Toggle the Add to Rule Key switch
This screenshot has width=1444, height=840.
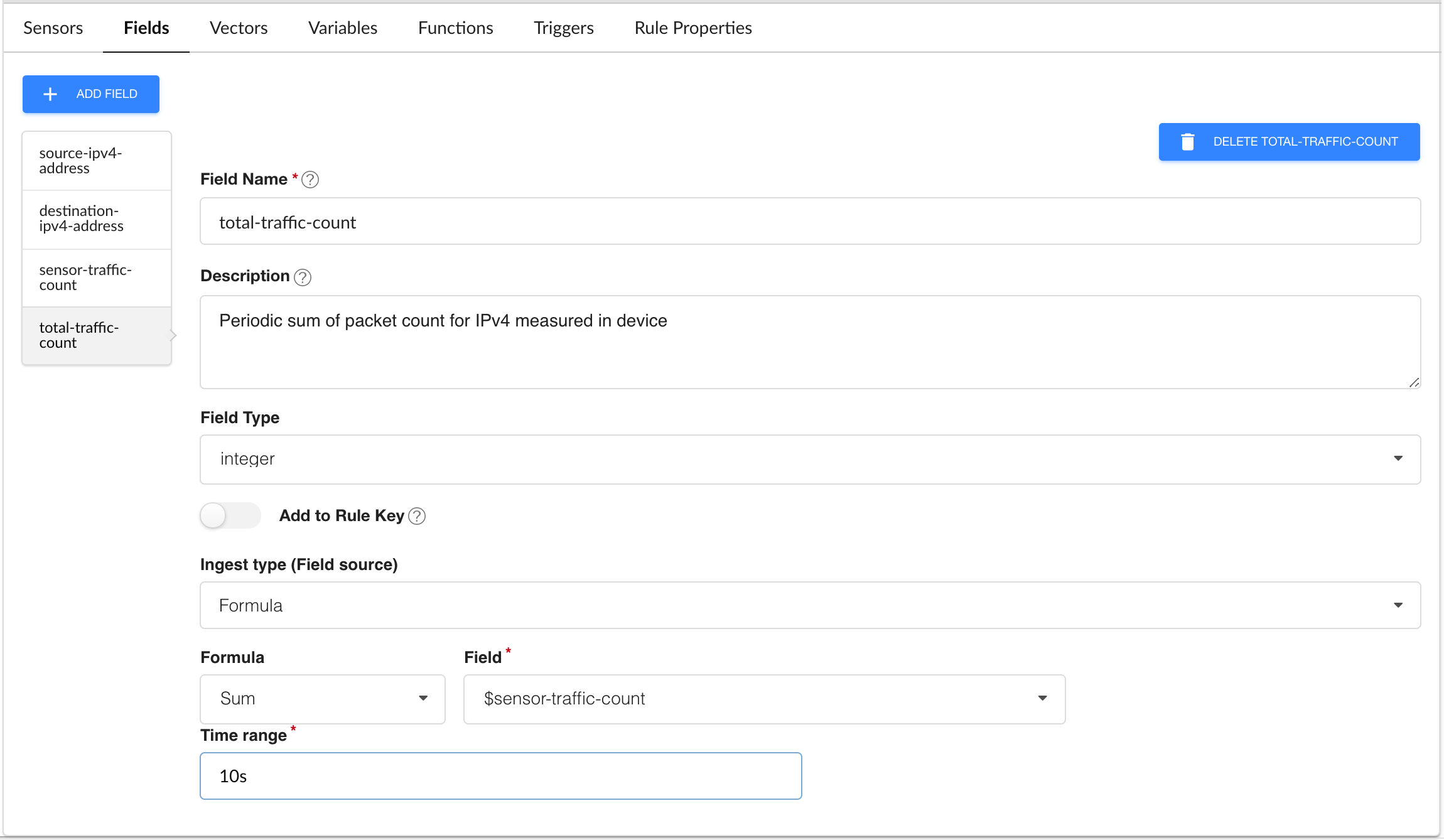(x=230, y=516)
